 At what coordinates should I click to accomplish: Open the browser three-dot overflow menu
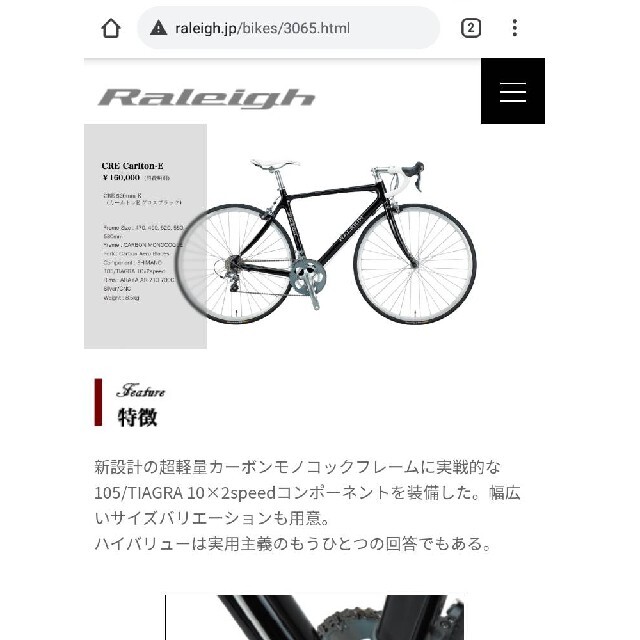(515, 28)
